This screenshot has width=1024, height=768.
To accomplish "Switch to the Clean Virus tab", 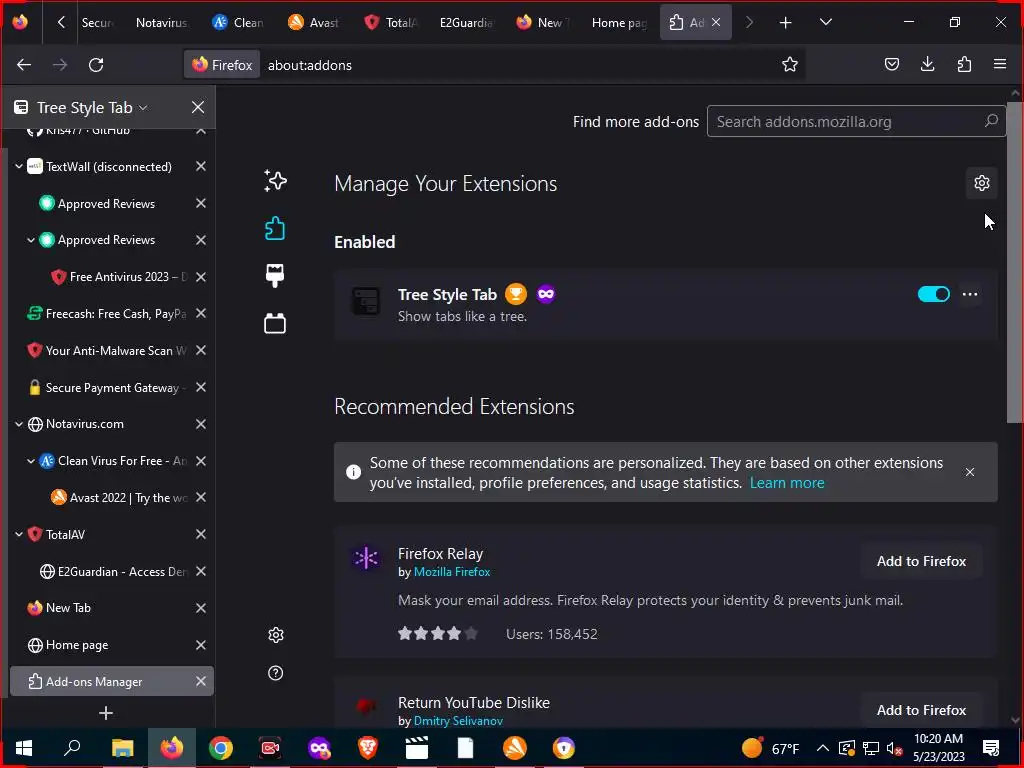I will [x=238, y=23].
